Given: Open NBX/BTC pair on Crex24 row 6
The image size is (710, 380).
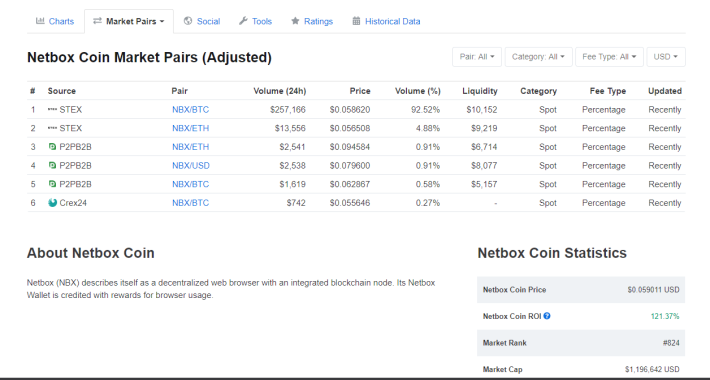Looking at the screenshot, I should pos(191,202).
